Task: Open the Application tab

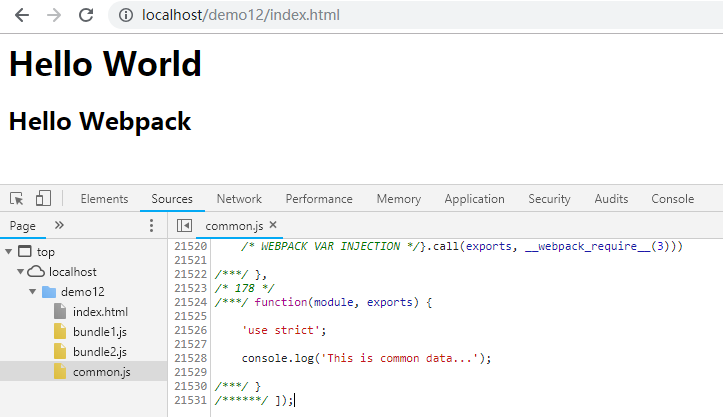Action: (x=474, y=199)
